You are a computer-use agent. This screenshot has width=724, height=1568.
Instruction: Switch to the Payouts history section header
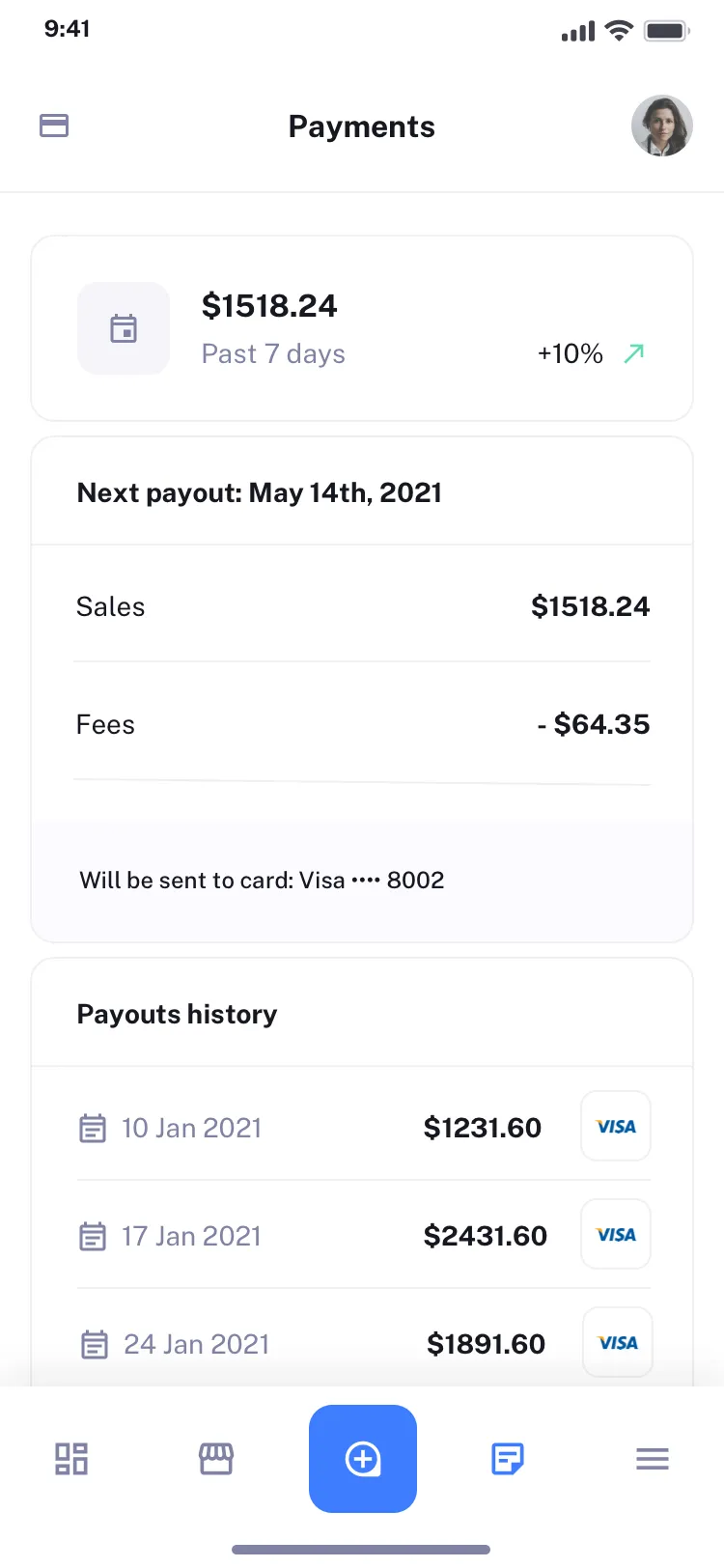pyautogui.click(x=177, y=1014)
